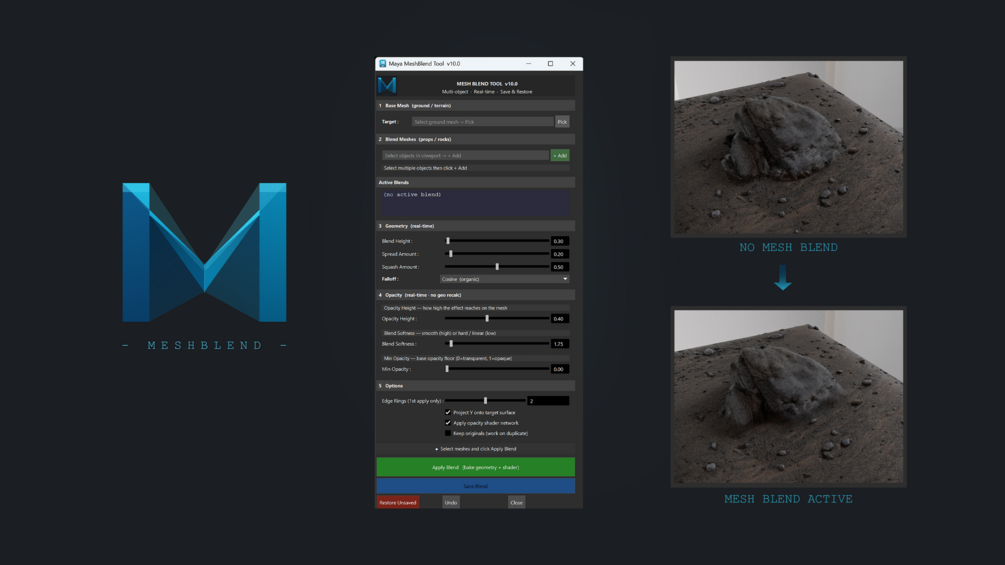Image resolution: width=1005 pixels, height=565 pixels.
Task: Click the MeshBlend M logo in tool header
Action: point(387,85)
